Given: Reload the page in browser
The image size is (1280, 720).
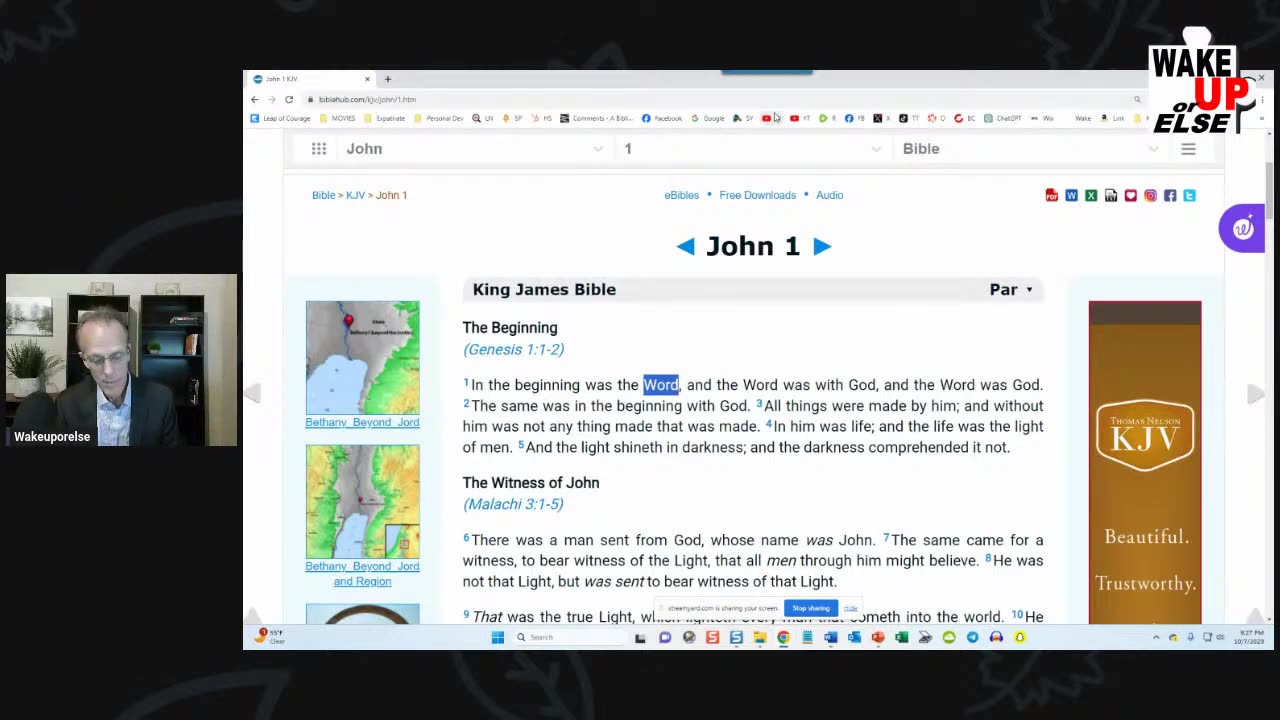Looking at the screenshot, I should tap(289, 99).
